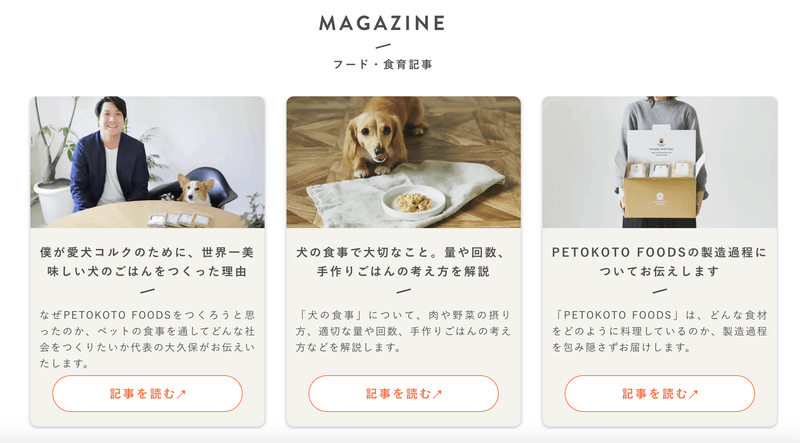
Task: Click the slash divider in the 製造過程 card
Action: pos(660,291)
